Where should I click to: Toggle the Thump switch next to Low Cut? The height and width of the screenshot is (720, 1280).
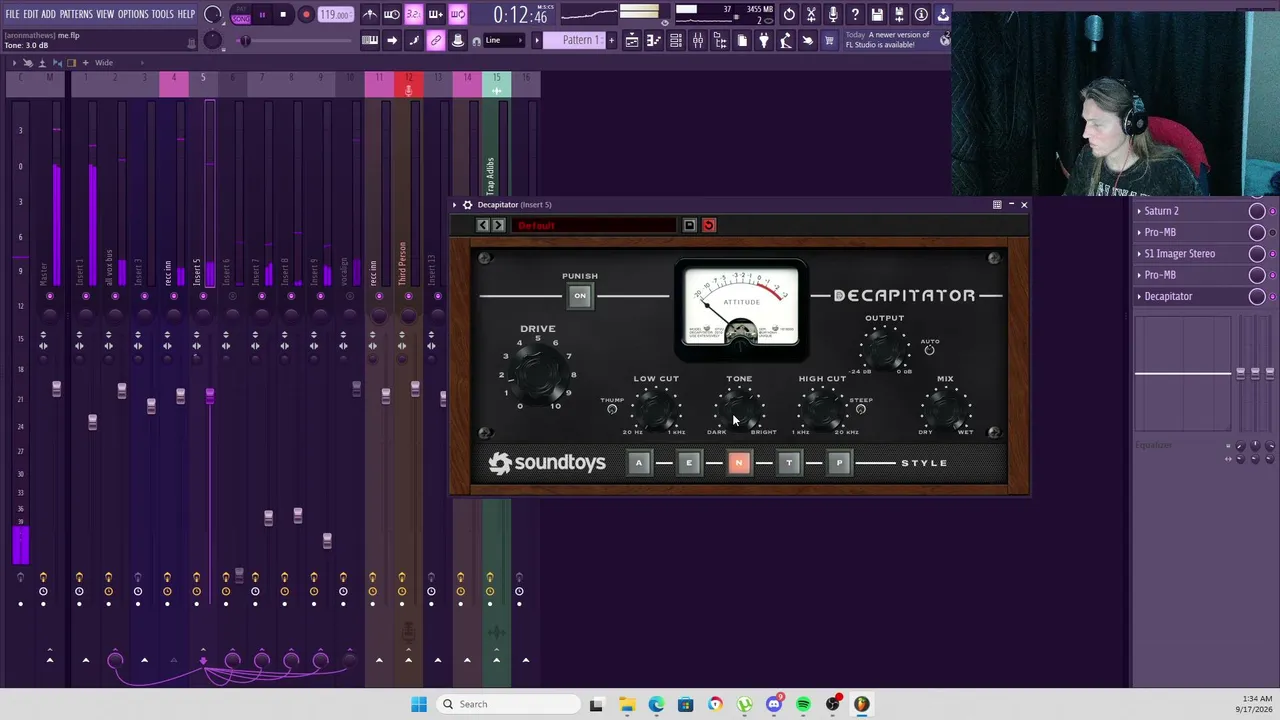pyautogui.click(x=612, y=409)
